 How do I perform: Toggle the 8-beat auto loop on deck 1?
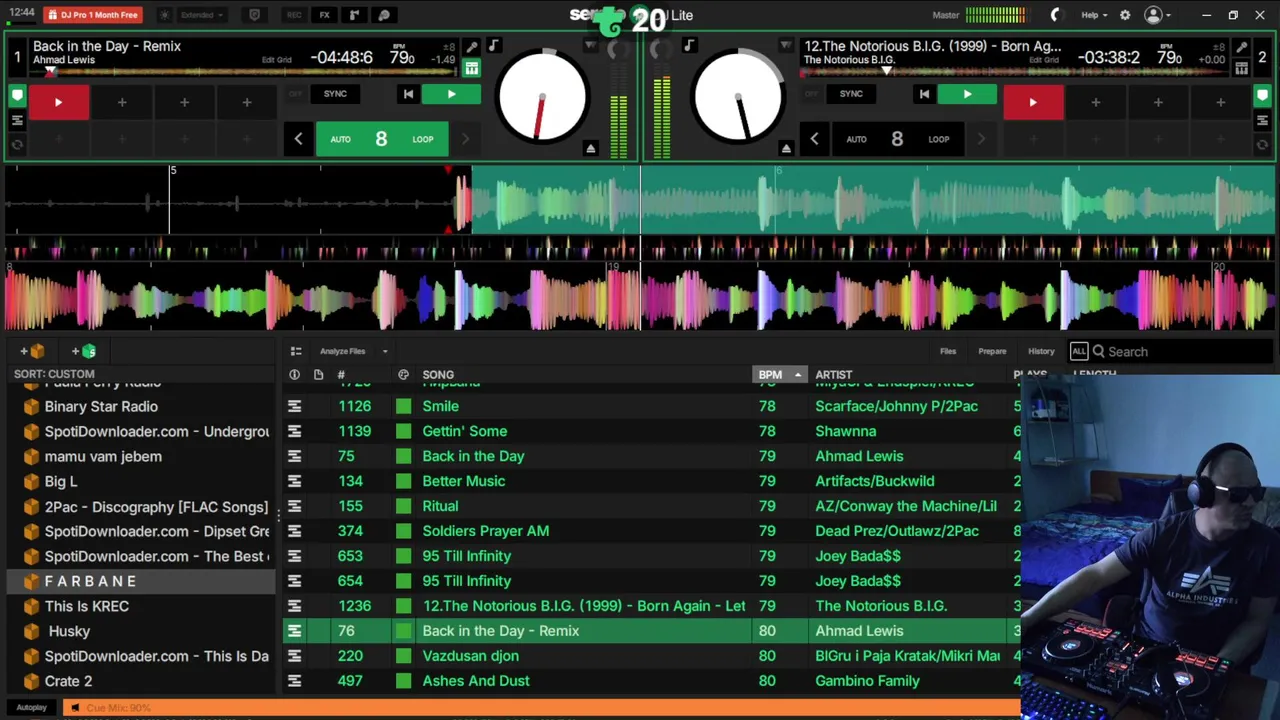pos(381,139)
